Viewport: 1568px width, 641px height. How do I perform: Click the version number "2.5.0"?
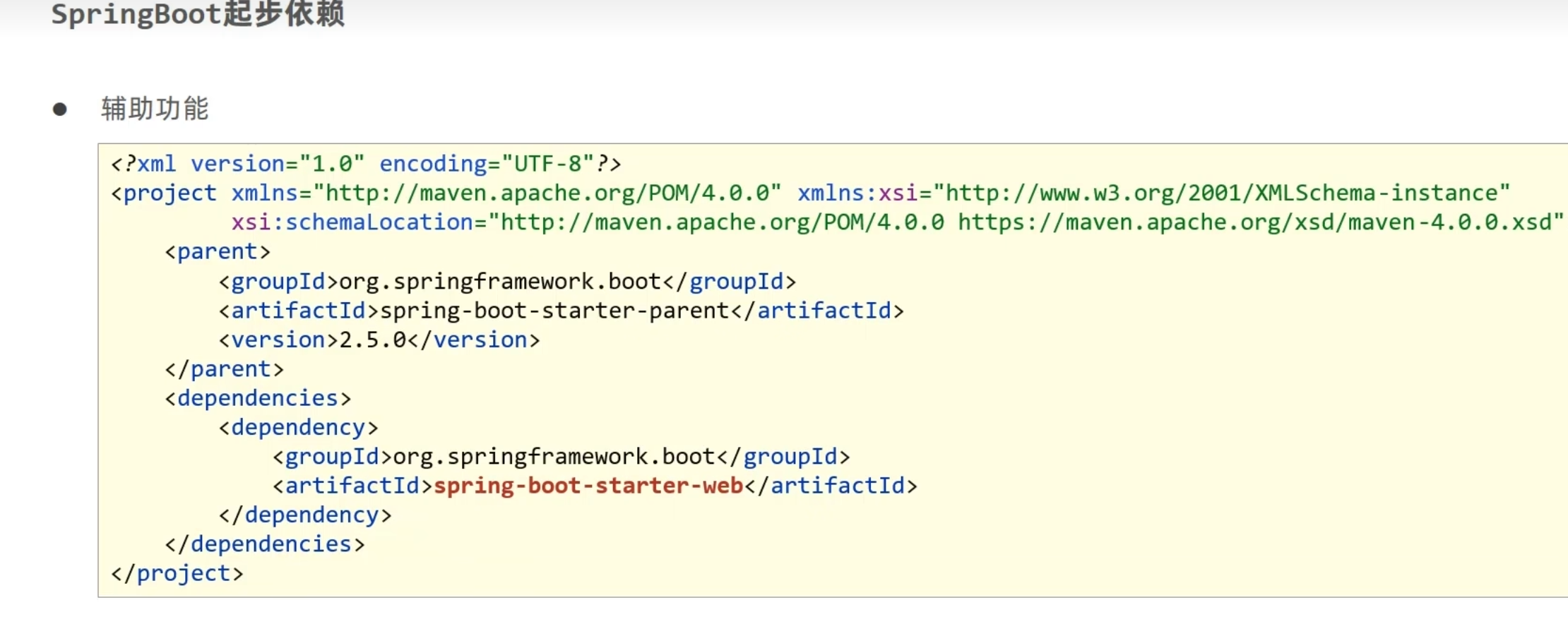point(373,340)
